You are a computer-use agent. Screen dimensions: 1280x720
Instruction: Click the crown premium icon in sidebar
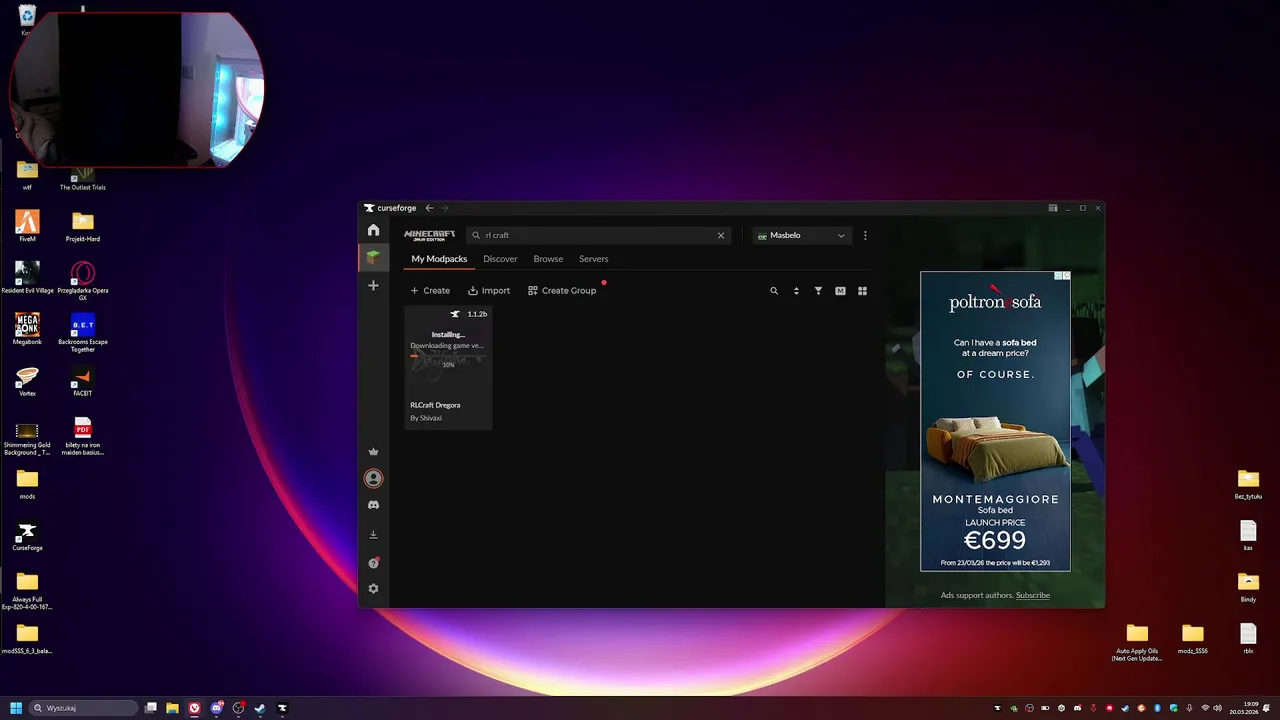point(373,452)
